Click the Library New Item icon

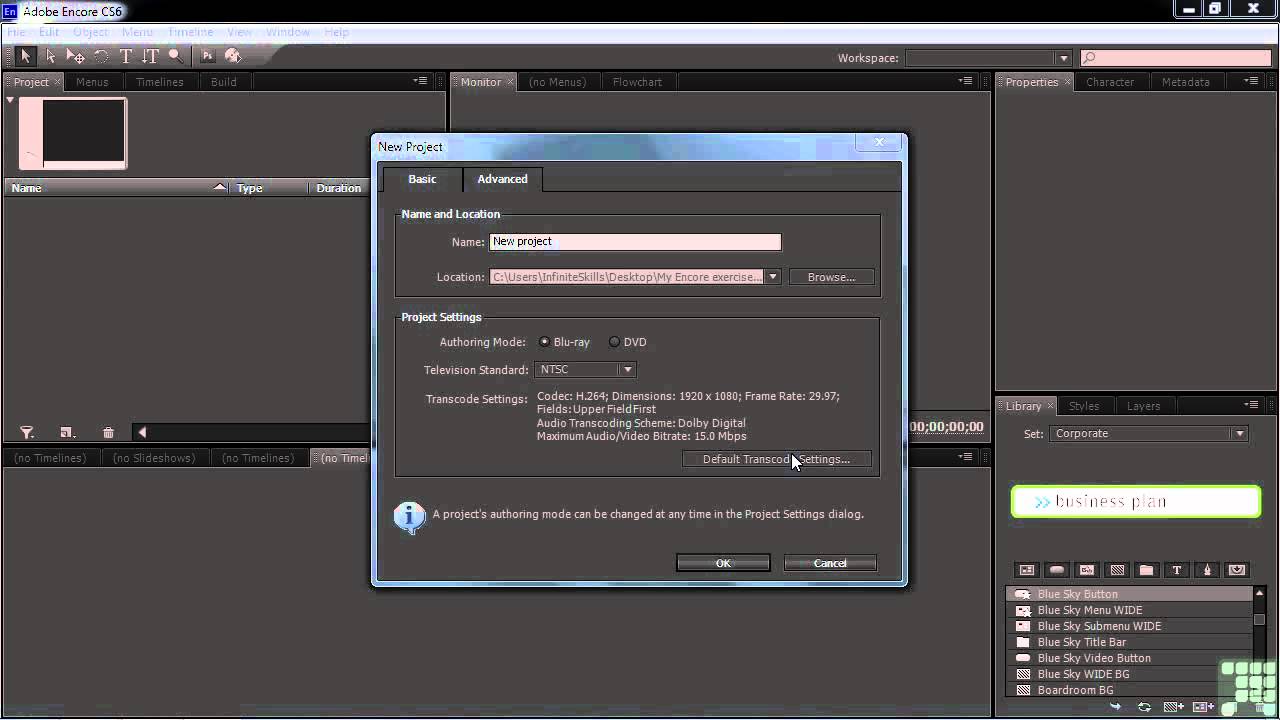[x=1174, y=707]
